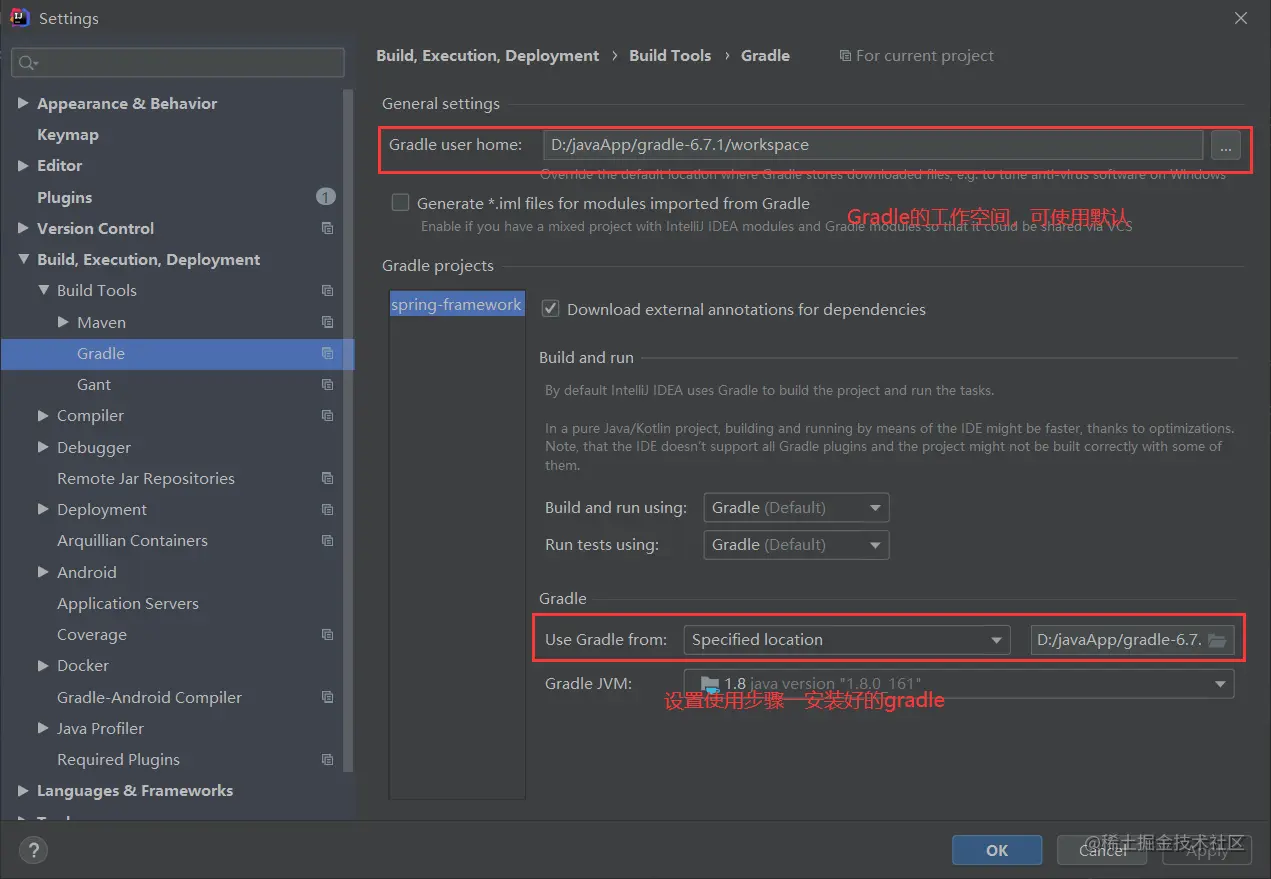Click the OK button
Screen dimensions: 1271x879
click(997, 850)
